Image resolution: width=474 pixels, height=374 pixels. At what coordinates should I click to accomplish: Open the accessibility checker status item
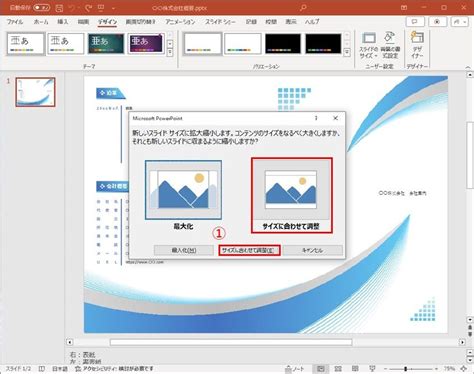pos(114,369)
